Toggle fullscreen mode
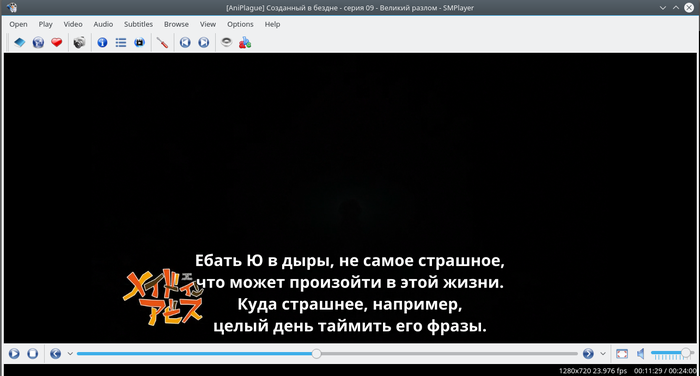Screen dimensions: 700x376 click(x=622, y=354)
